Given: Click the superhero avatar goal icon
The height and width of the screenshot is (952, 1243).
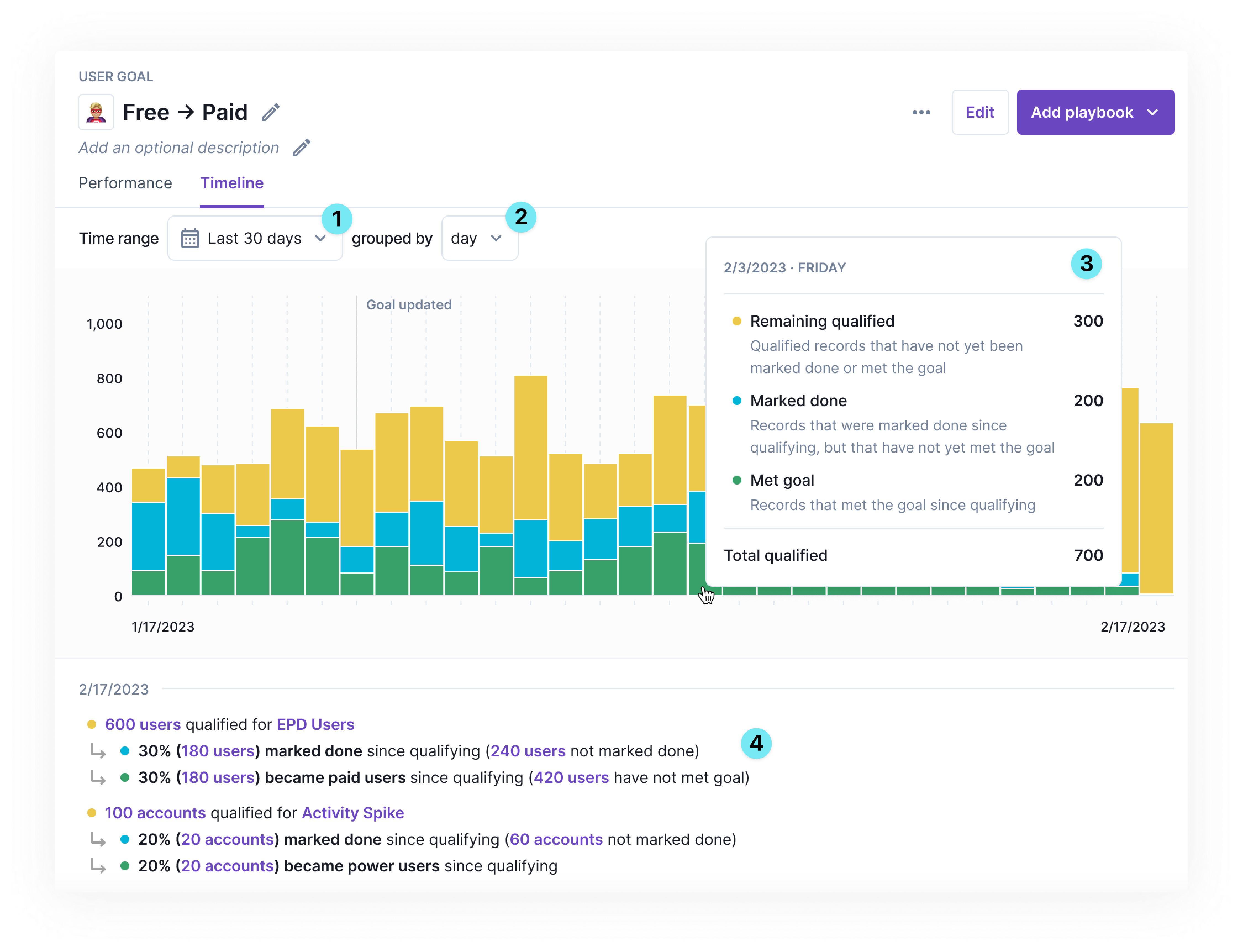Looking at the screenshot, I should coord(96,112).
